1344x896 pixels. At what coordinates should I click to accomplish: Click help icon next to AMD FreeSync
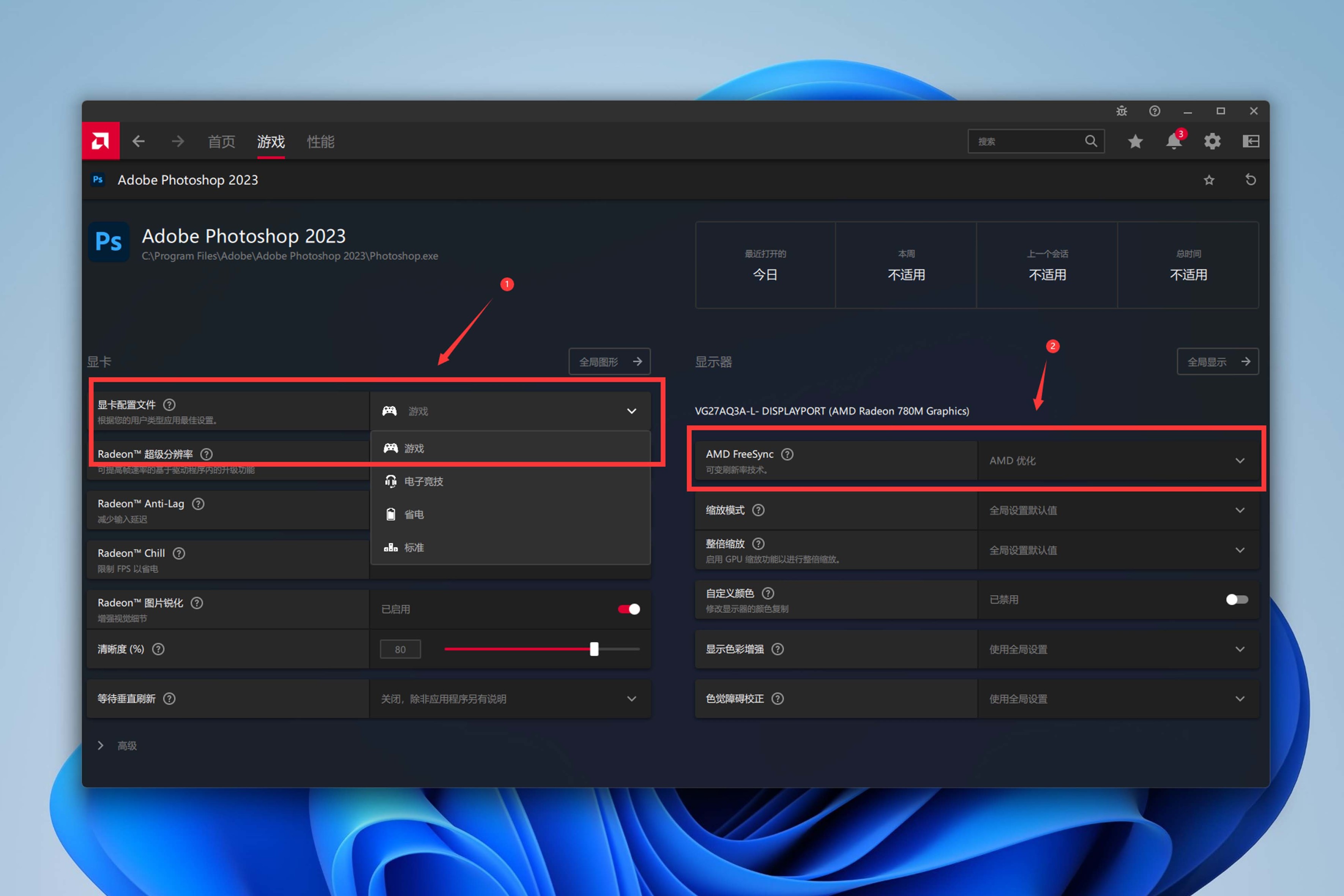pyautogui.click(x=787, y=454)
